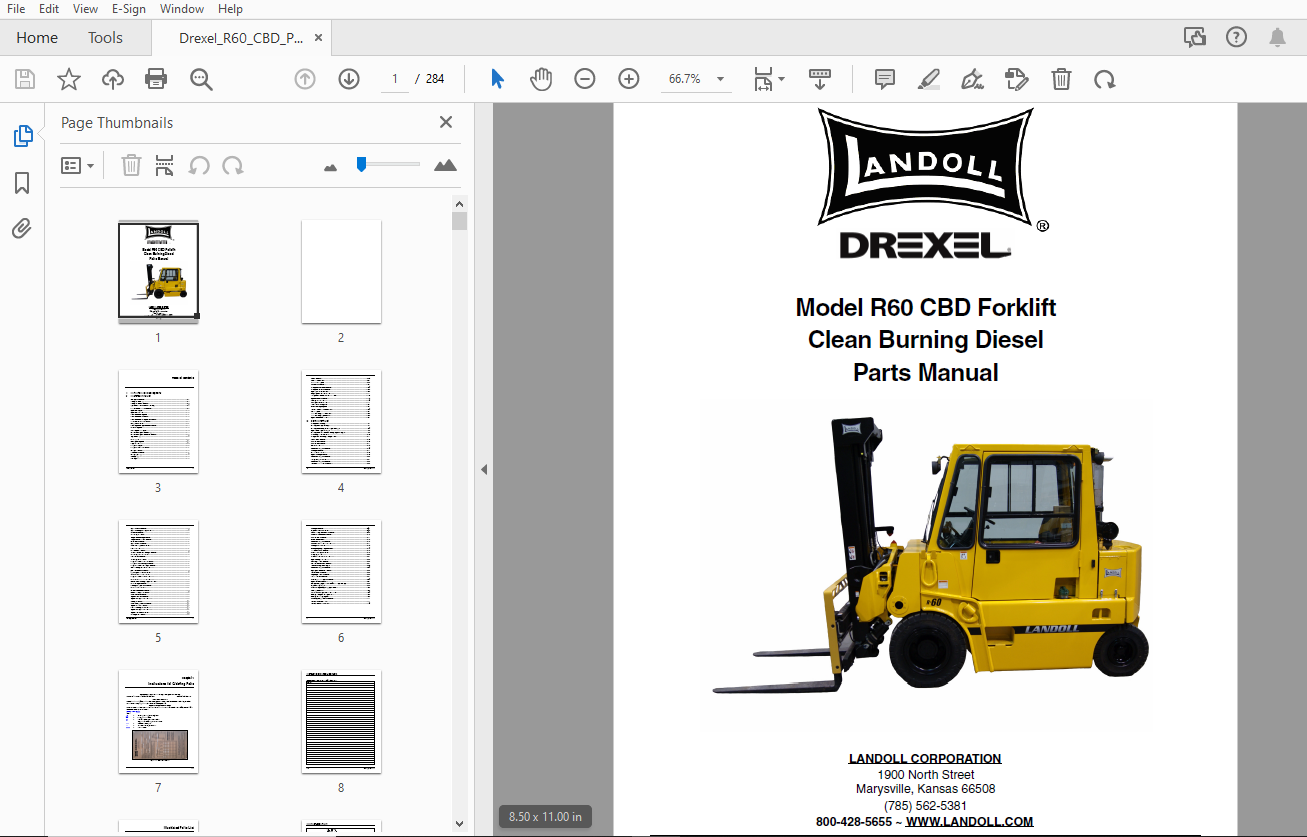The width and height of the screenshot is (1307, 837).
Task: Click the page number input field
Action: coord(395,79)
